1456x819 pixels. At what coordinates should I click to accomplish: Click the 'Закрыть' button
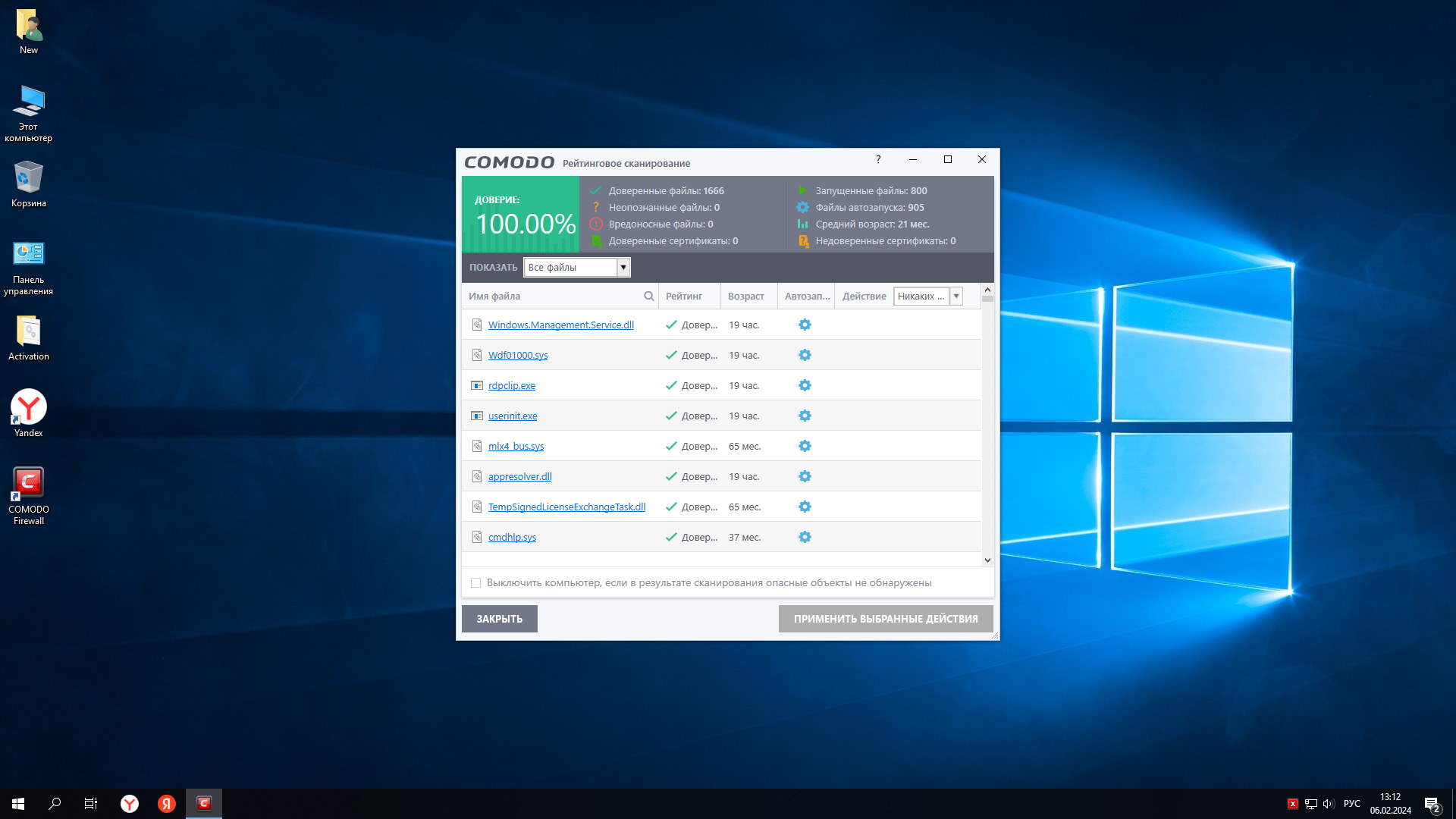click(499, 619)
